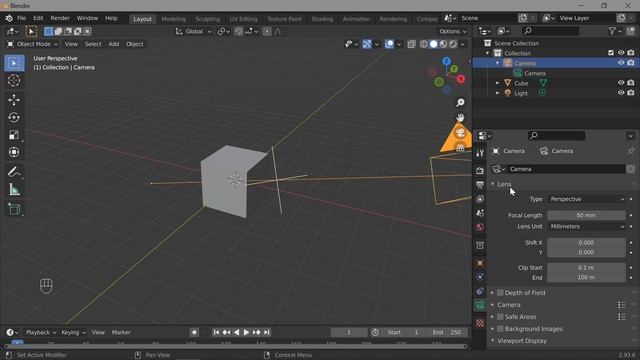Open the Object Mode dropdown
Image resolution: width=640 pixels, height=360 pixels.
33,44
